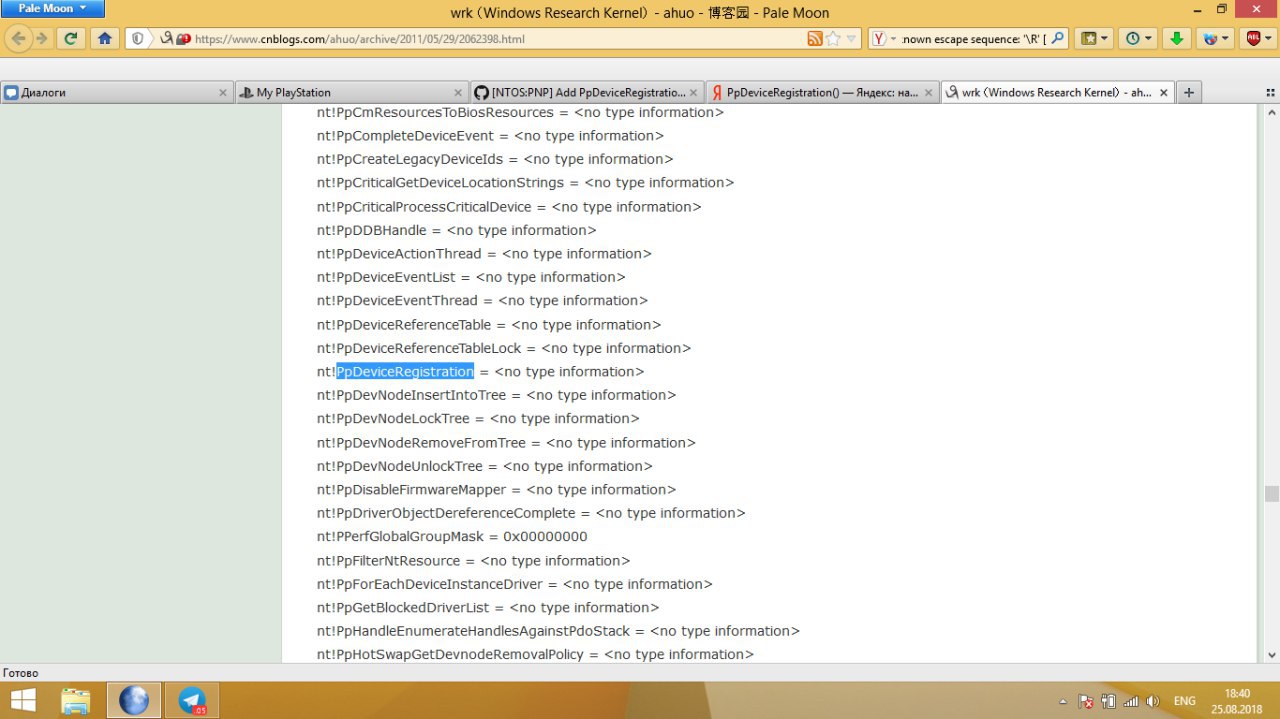This screenshot has height=719, width=1280.
Task: Click the RSS feed icon in the address bar
Action: [815, 39]
